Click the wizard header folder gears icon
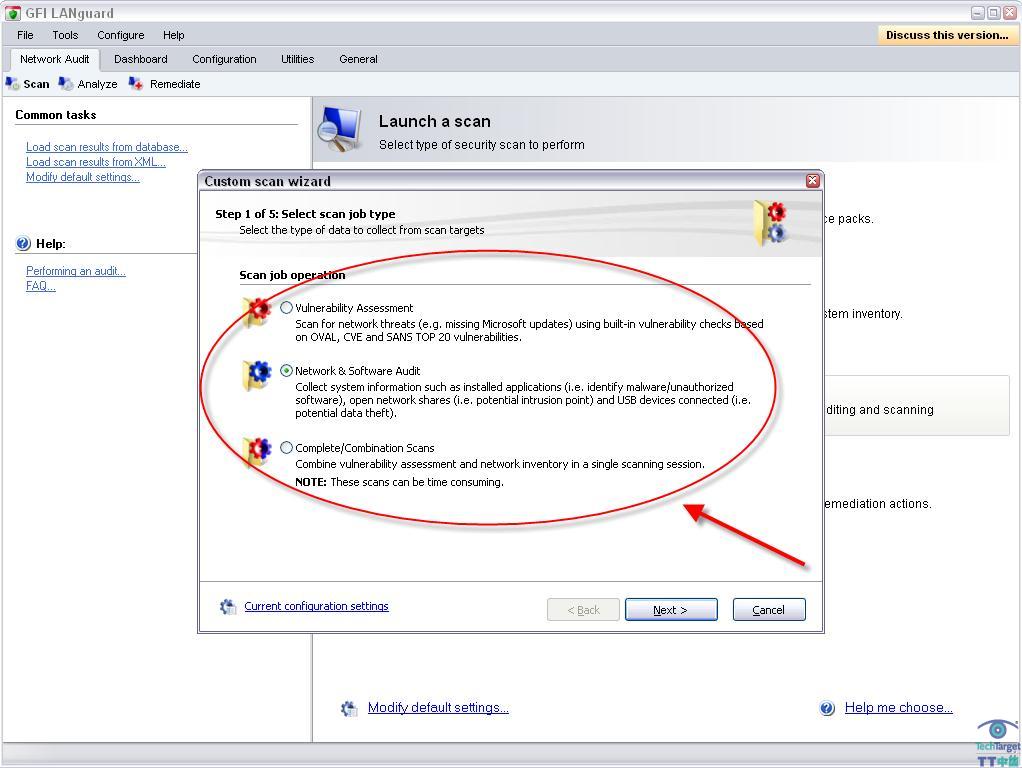Screen dimensions: 1022x768 click(x=770, y=223)
